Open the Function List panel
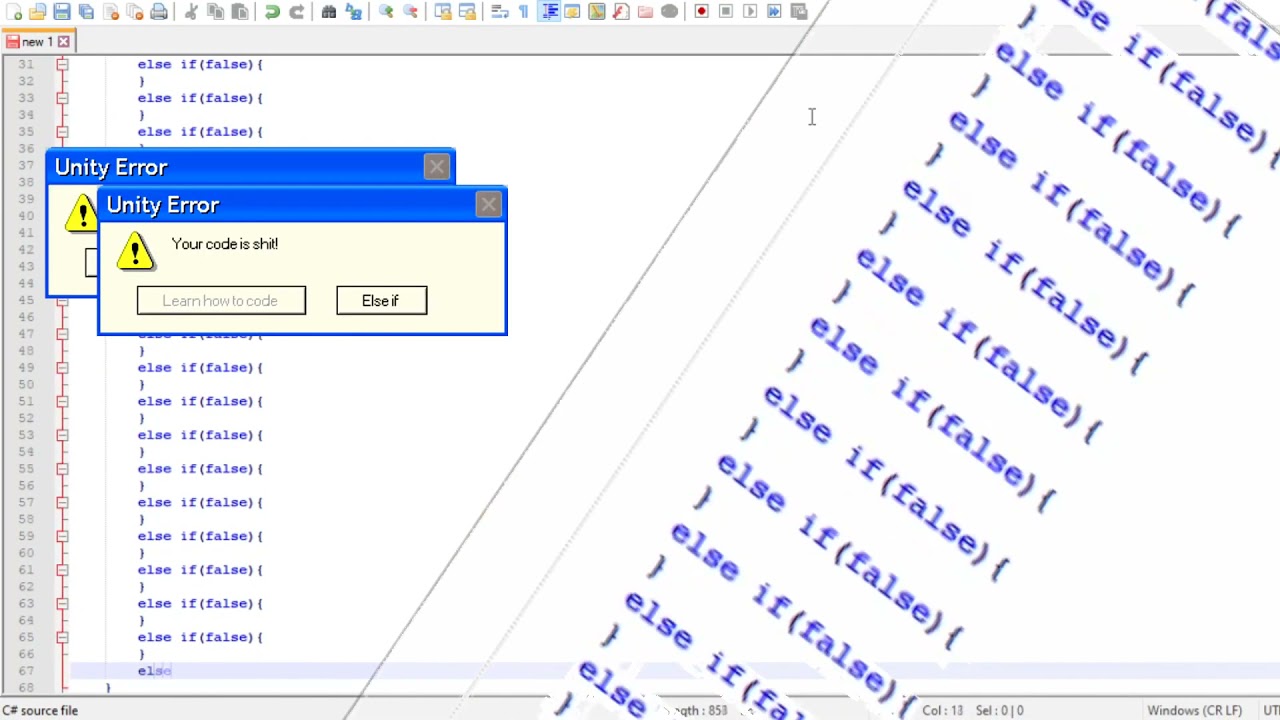 coord(620,12)
